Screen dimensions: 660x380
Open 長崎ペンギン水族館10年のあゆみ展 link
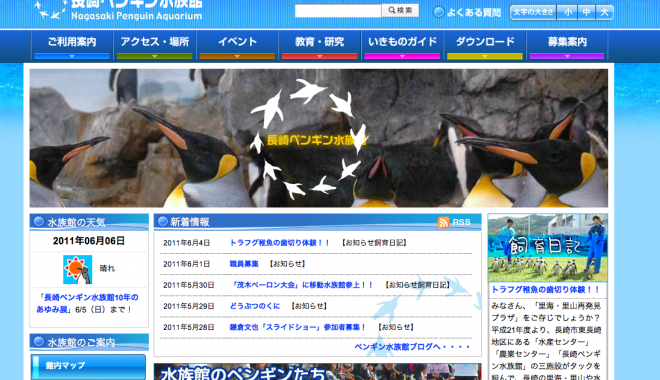point(87,303)
